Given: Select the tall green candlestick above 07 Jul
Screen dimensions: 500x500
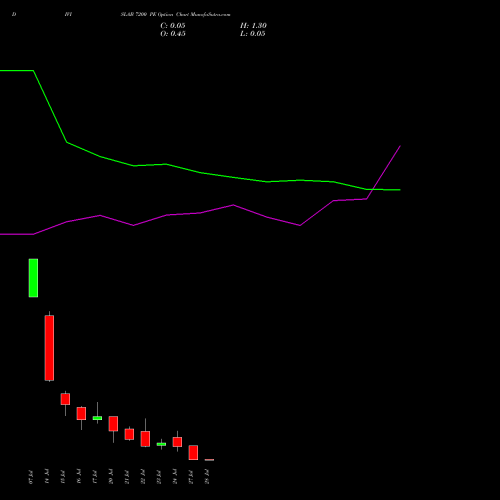Looking at the screenshot, I should [33, 278].
